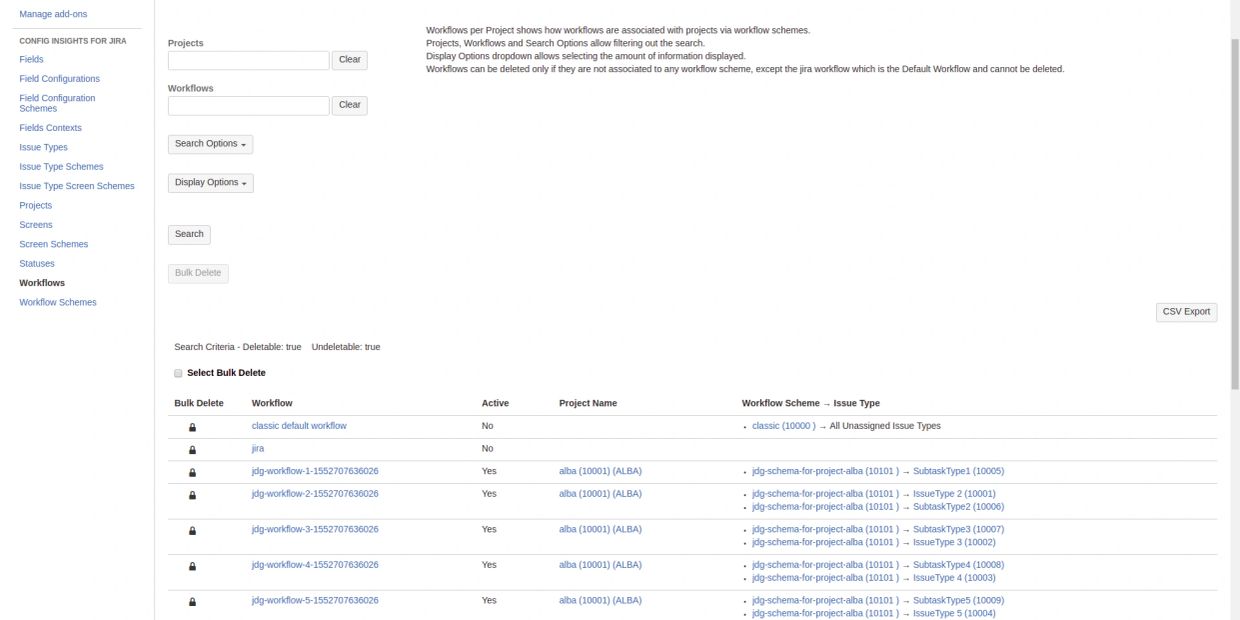This screenshot has height=620, width=1240.
Task: Click lock icon for jdg-workflow-4-1552707636026
Action: 193,566
